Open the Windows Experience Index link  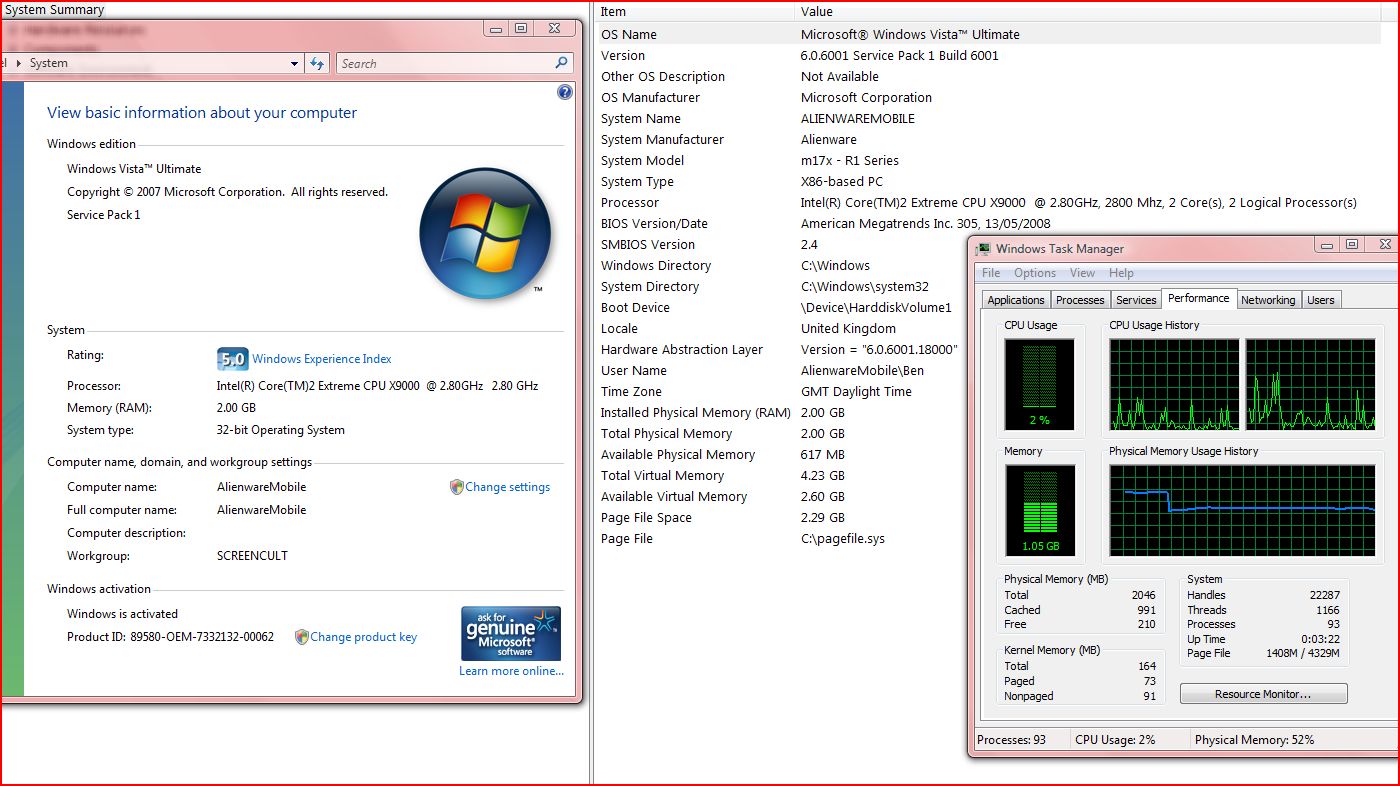click(x=321, y=359)
